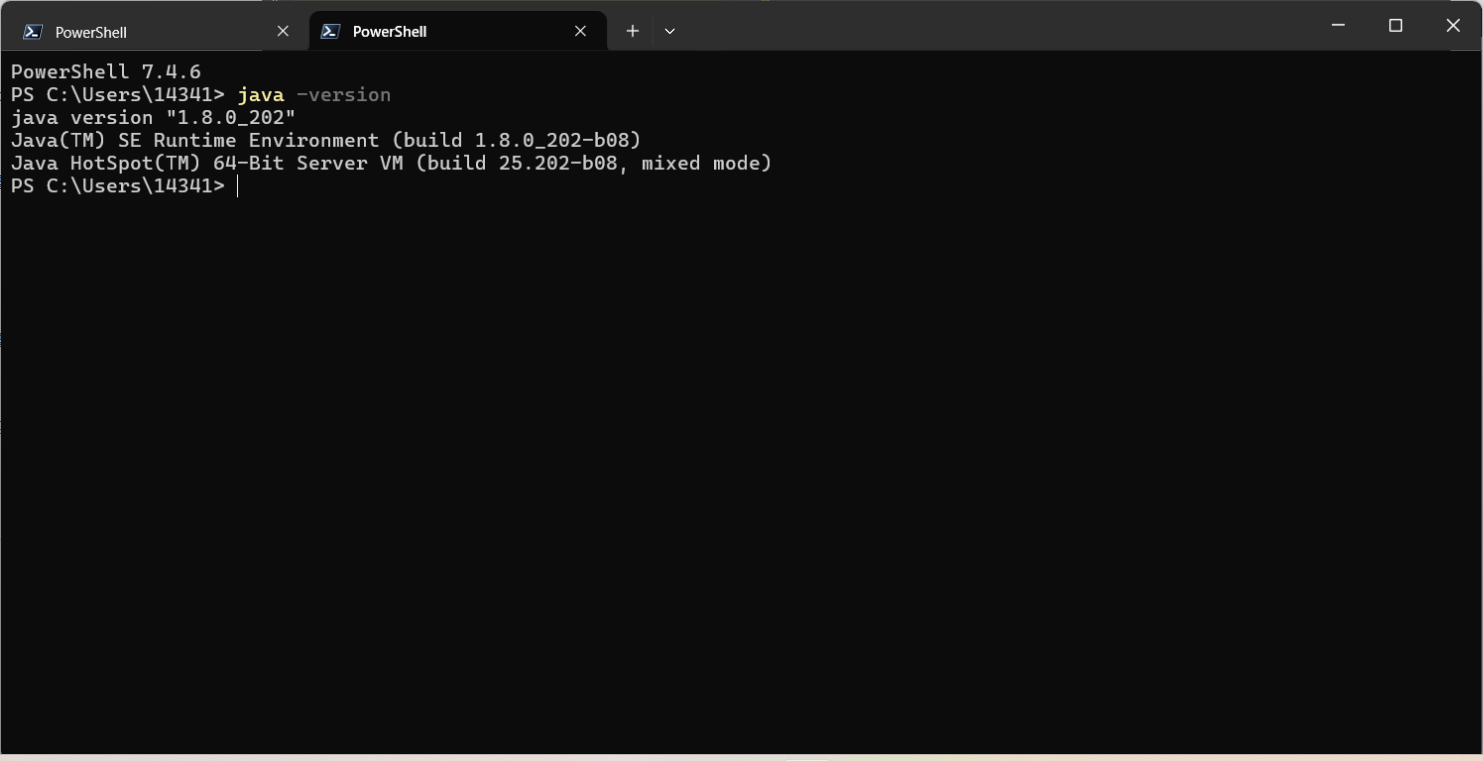Close the second PowerShell tab
The width and height of the screenshot is (1483, 761).
pyautogui.click(x=581, y=32)
